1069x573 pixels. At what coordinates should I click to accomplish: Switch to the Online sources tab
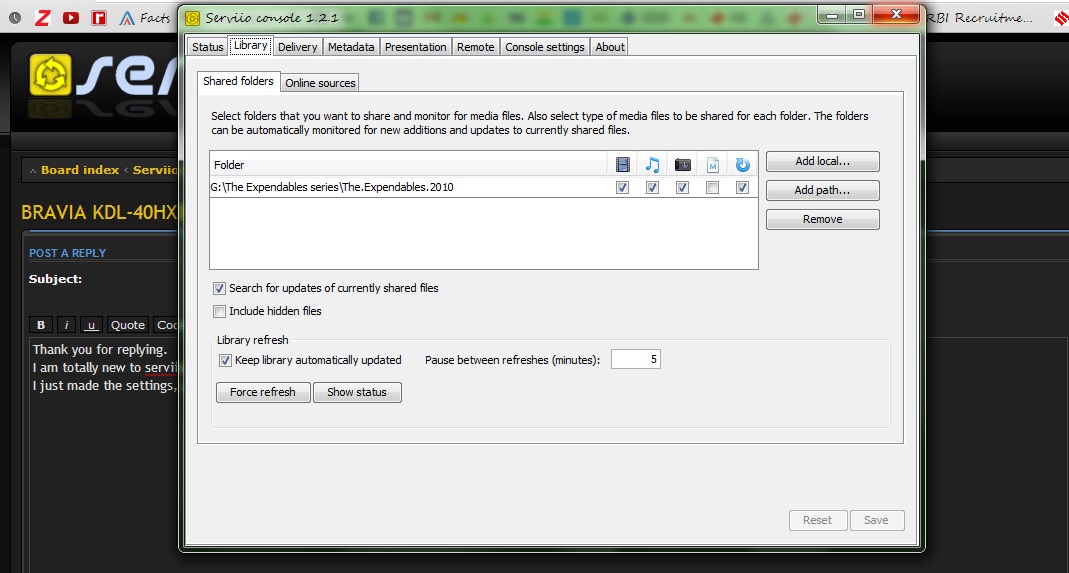320,83
